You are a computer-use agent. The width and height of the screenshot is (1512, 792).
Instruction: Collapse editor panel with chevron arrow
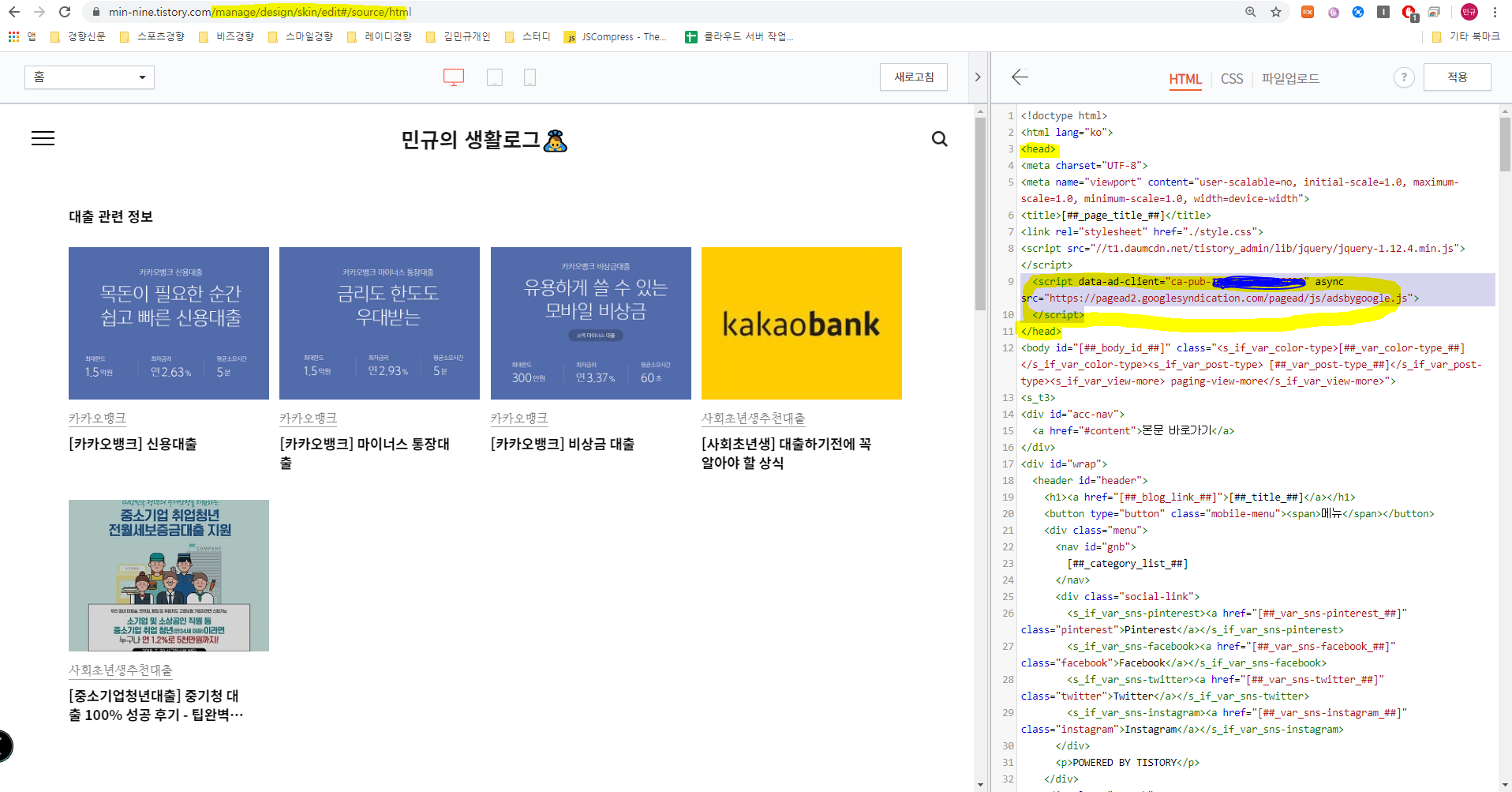coord(978,77)
